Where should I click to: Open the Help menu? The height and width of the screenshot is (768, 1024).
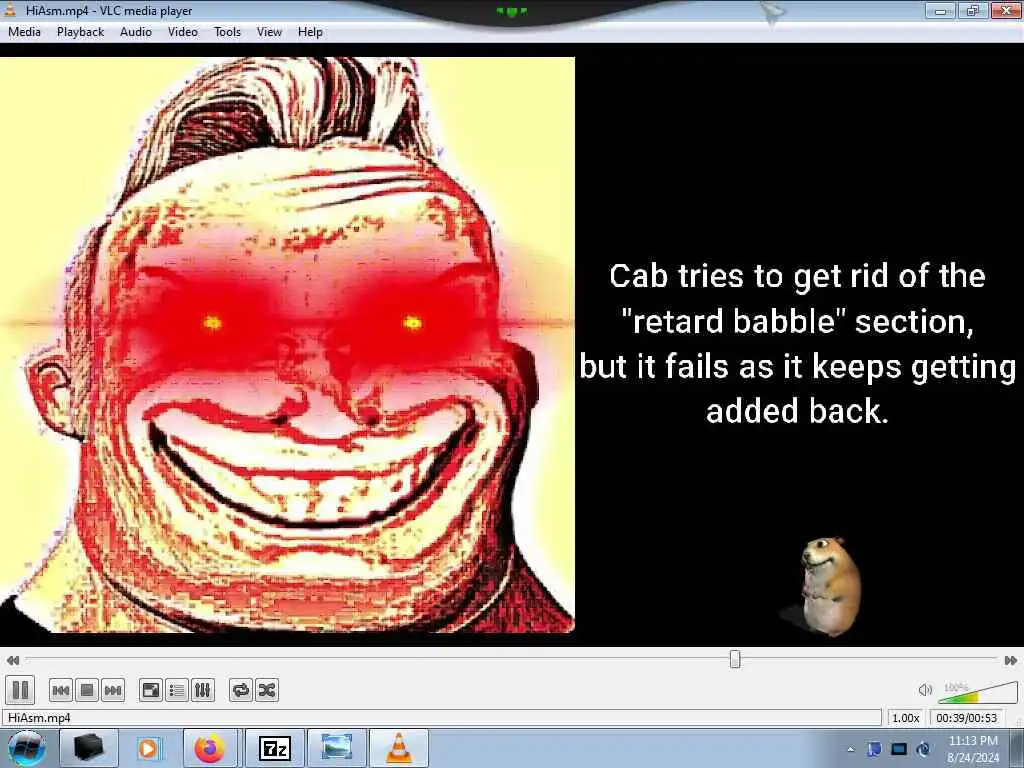(x=310, y=31)
